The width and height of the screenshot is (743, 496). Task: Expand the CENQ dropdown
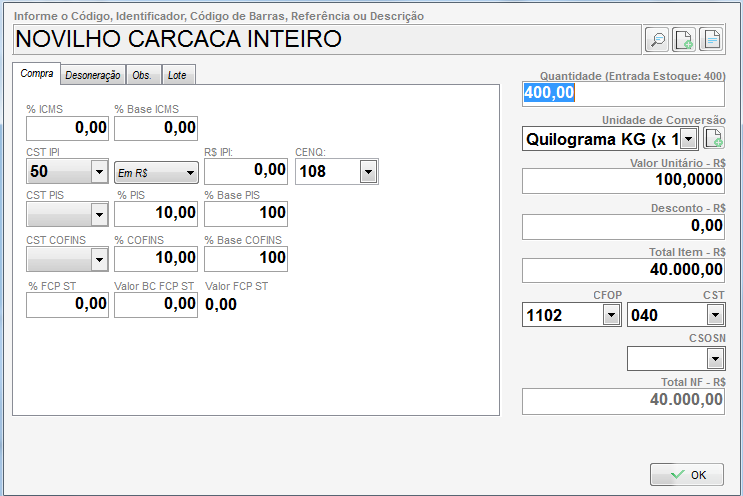368,172
